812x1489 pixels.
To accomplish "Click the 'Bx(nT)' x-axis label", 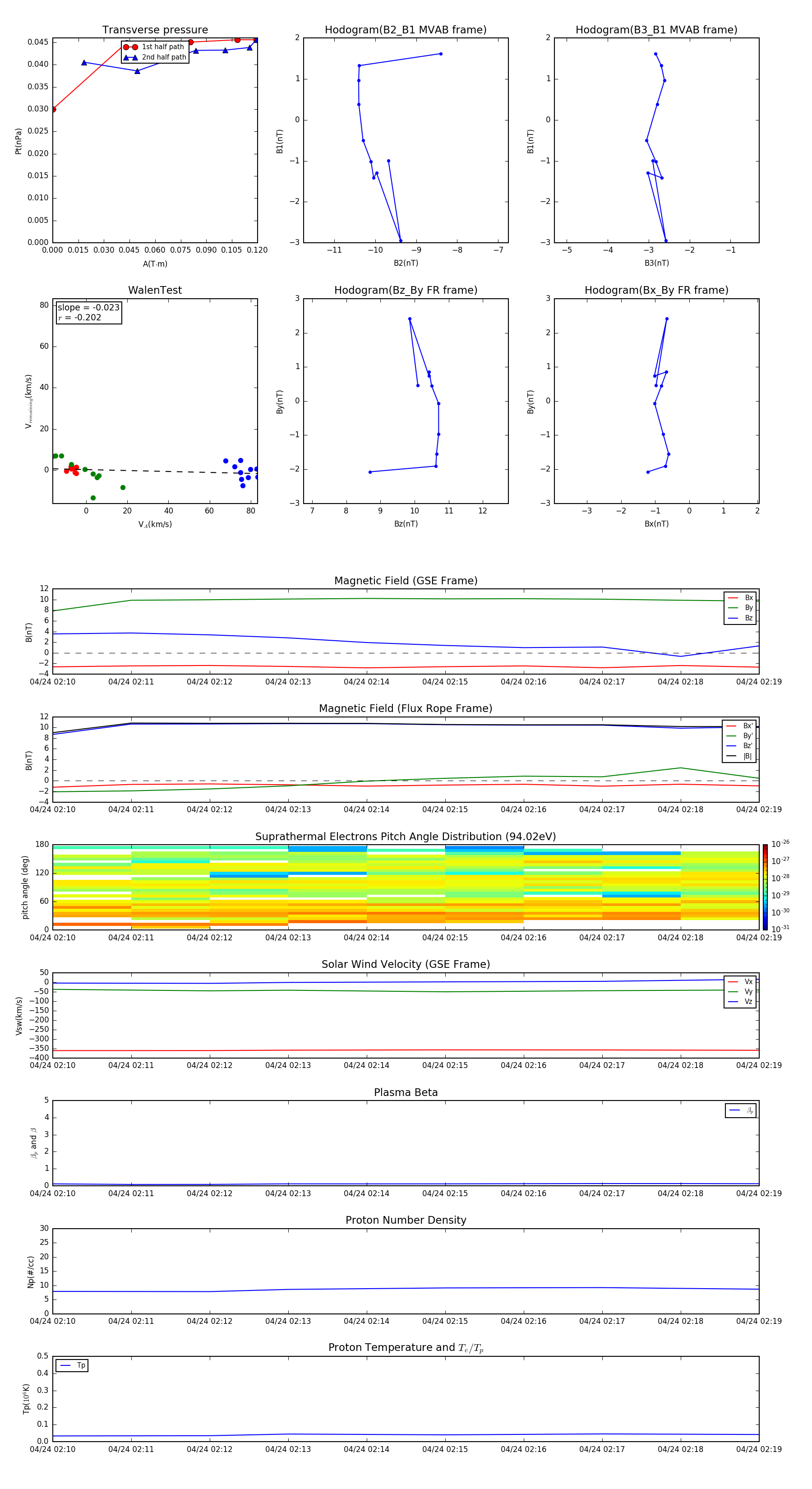I will click(656, 524).
